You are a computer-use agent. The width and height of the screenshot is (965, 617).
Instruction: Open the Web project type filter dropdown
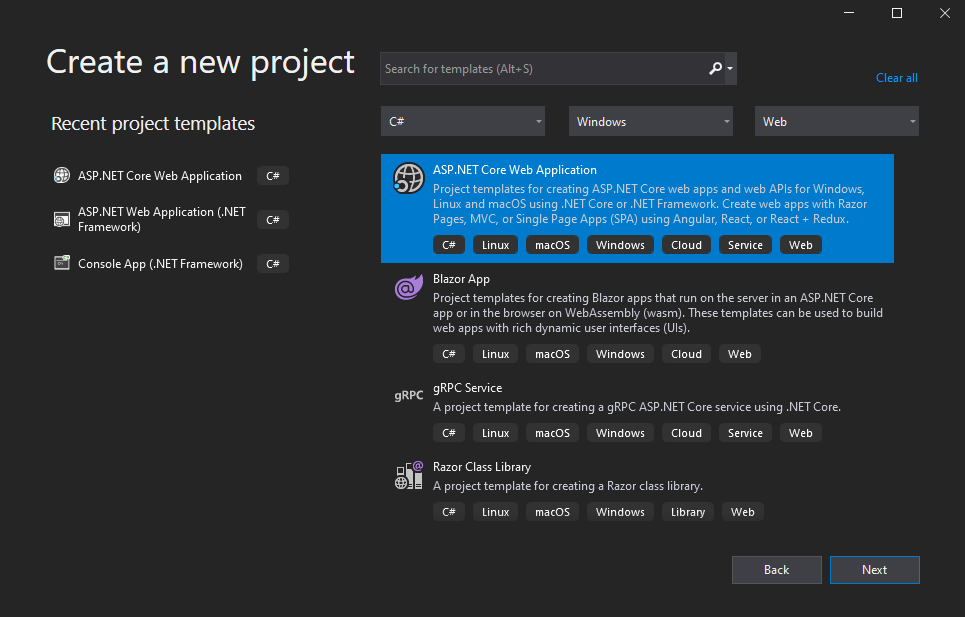tap(836, 121)
